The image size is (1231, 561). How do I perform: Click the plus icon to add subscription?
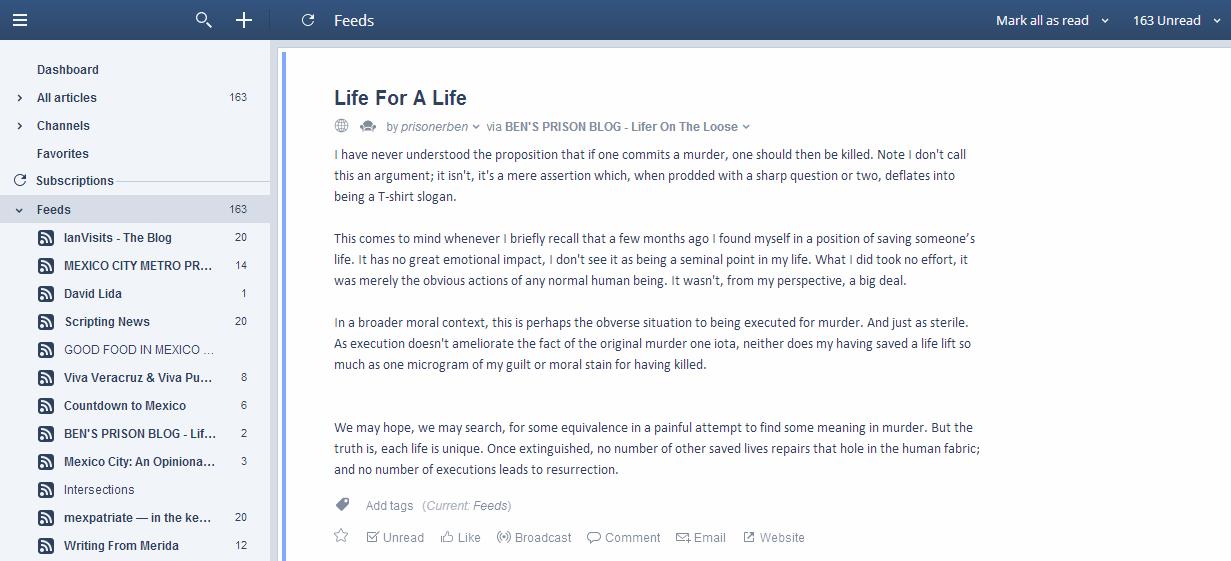pos(244,20)
